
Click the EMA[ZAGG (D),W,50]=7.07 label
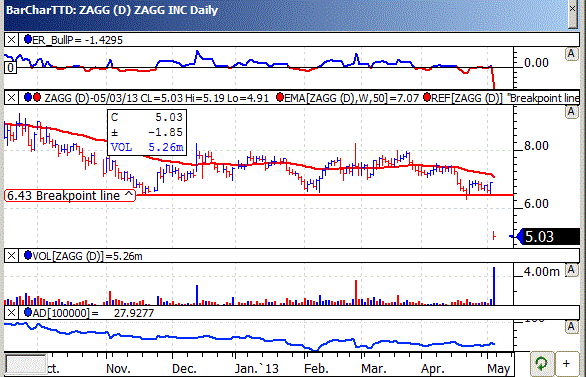point(352,98)
